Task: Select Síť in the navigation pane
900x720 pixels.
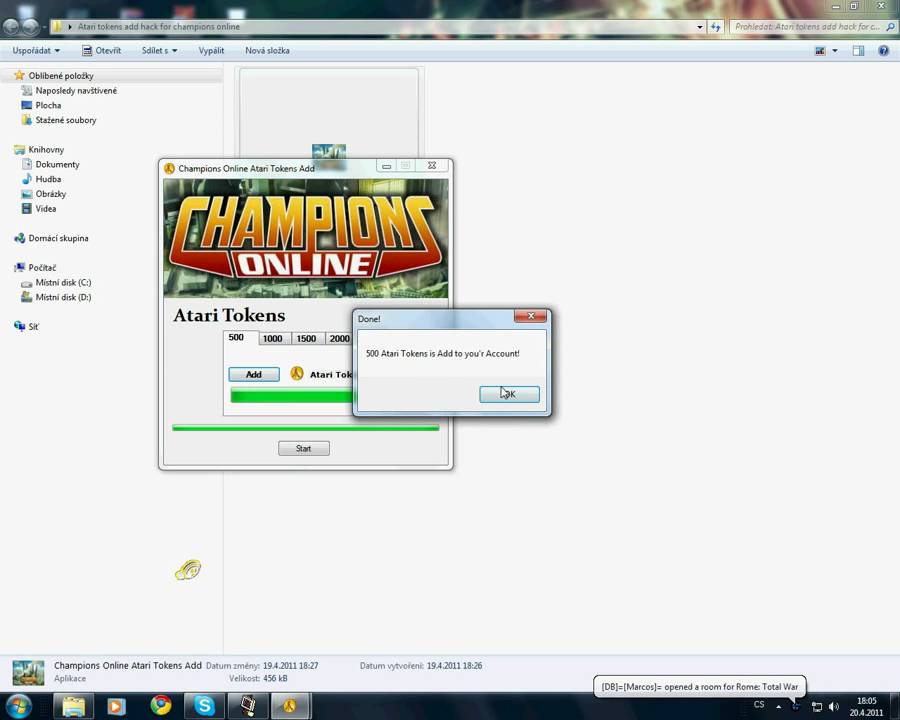Action: coord(33,327)
